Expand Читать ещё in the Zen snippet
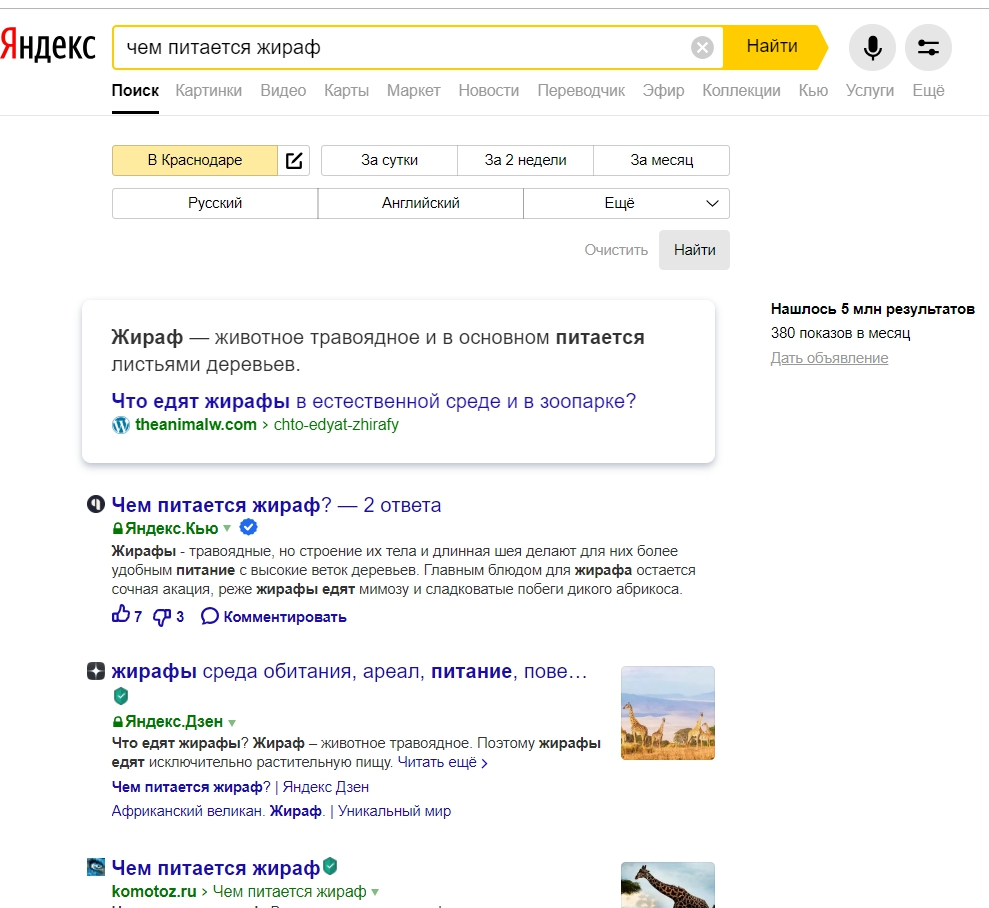This screenshot has width=989, height=908. (x=442, y=762)
